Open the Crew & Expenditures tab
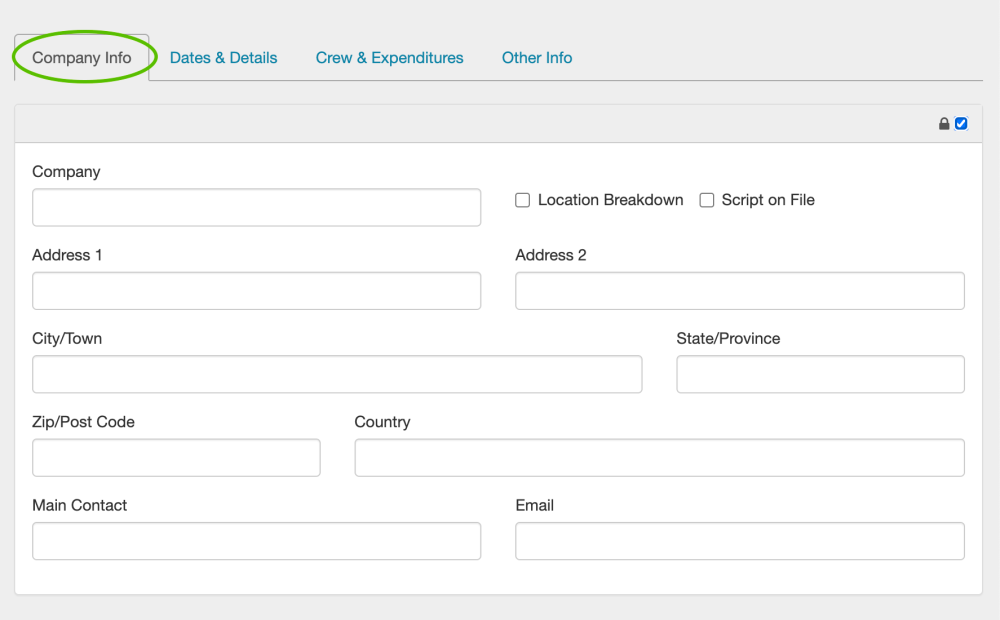Screen dimensions: 1000x620 [x=389, y=58]
